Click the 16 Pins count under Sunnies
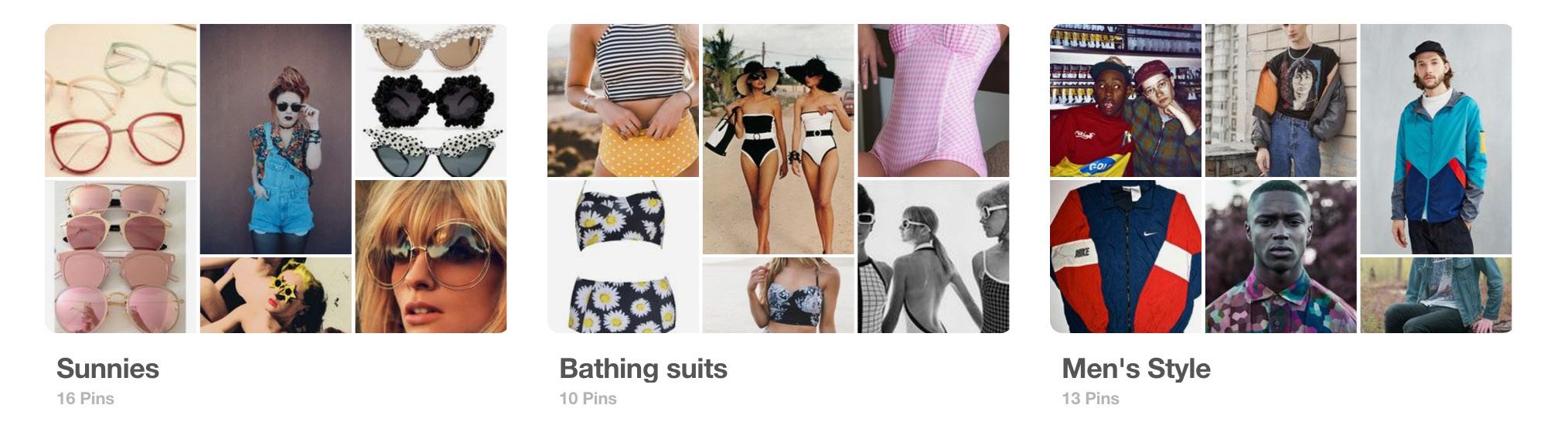The width and height of the screenshot is (1568, 439). coord(85,399)
